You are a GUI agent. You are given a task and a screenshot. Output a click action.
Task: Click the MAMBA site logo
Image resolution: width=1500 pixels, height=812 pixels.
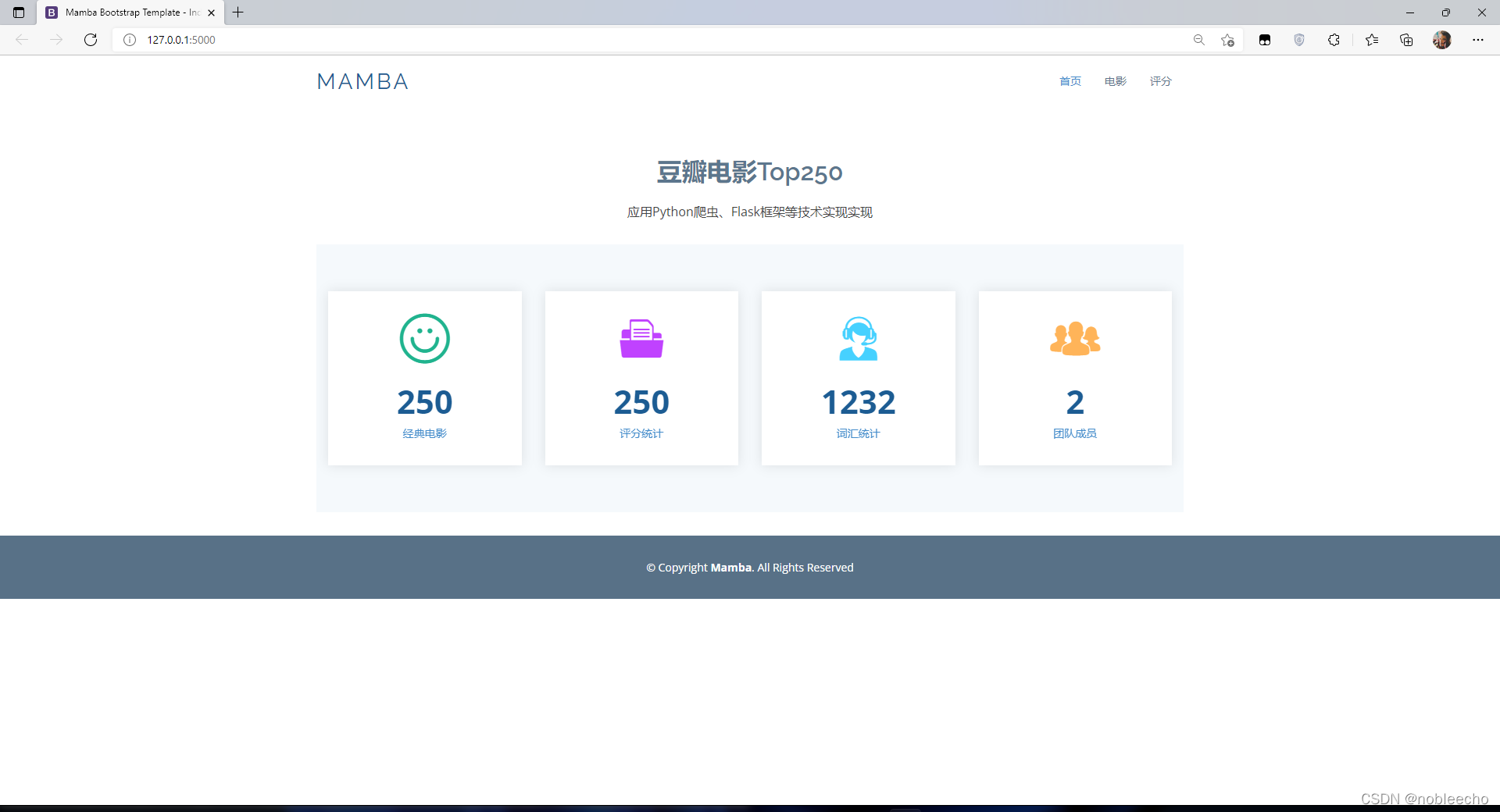[362, 81]
